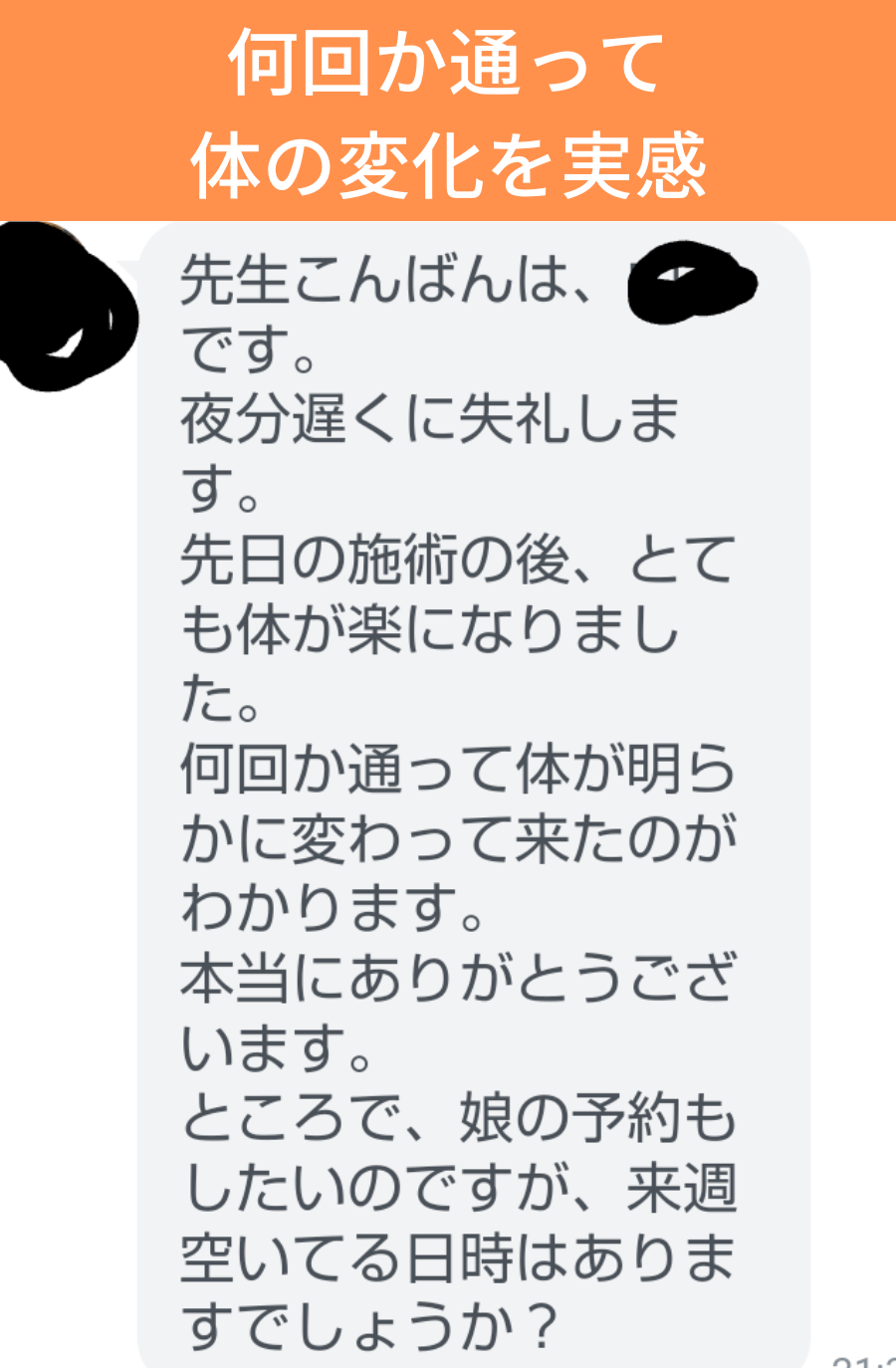Click the line '先日の施術の後、とて'

pos(458,559)
